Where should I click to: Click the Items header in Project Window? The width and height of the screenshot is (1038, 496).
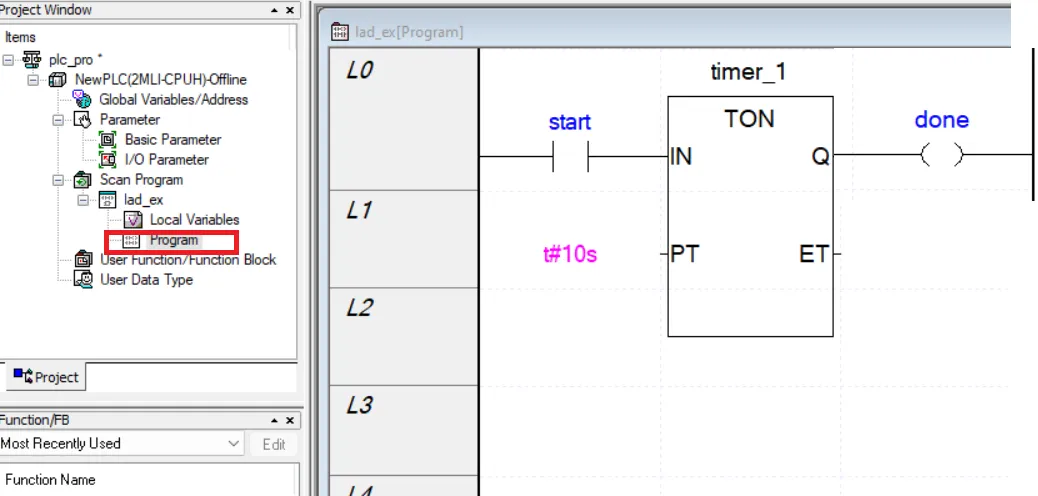[21, 37]
